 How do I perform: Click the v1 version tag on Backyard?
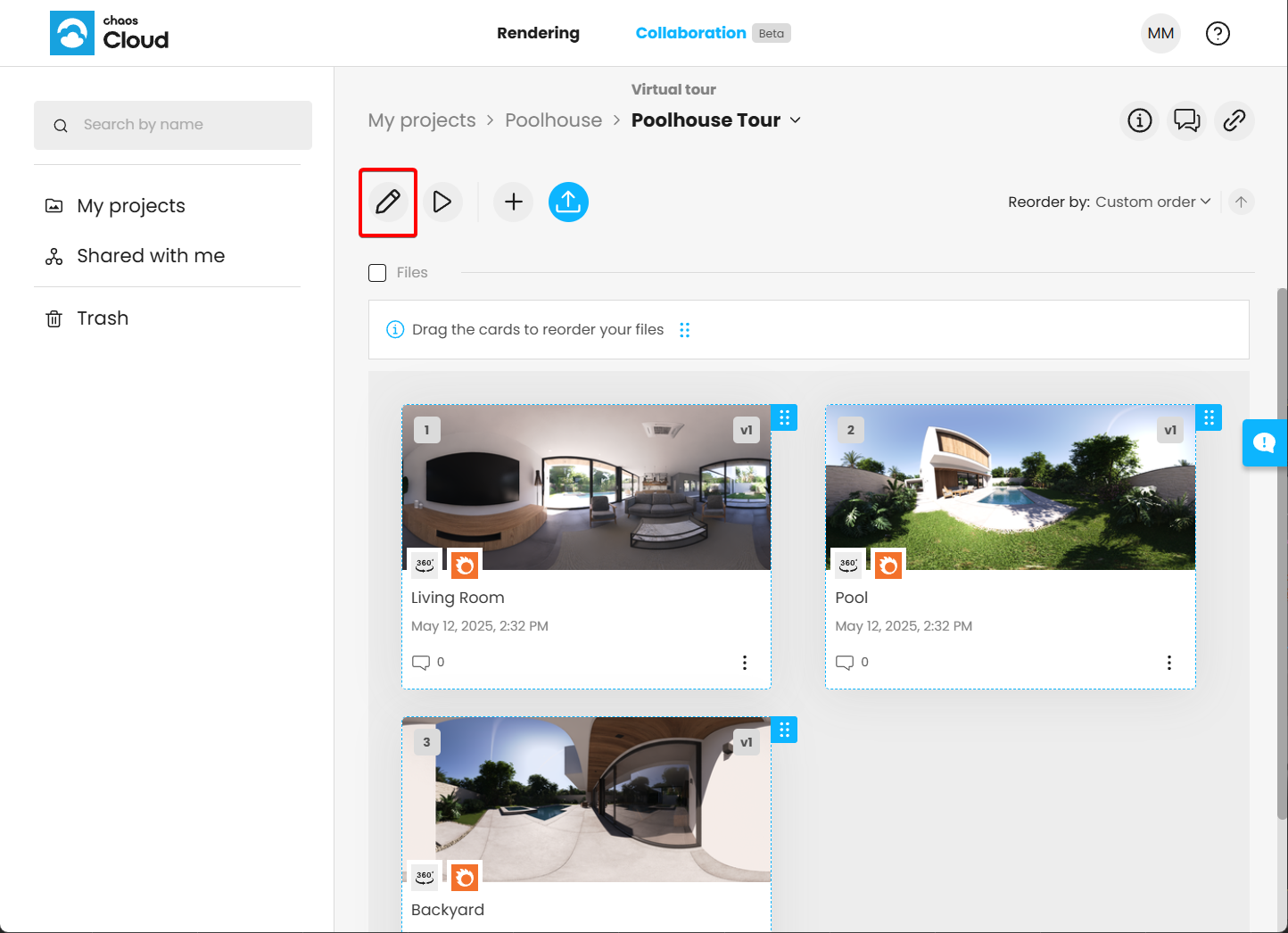coord(747,742)
